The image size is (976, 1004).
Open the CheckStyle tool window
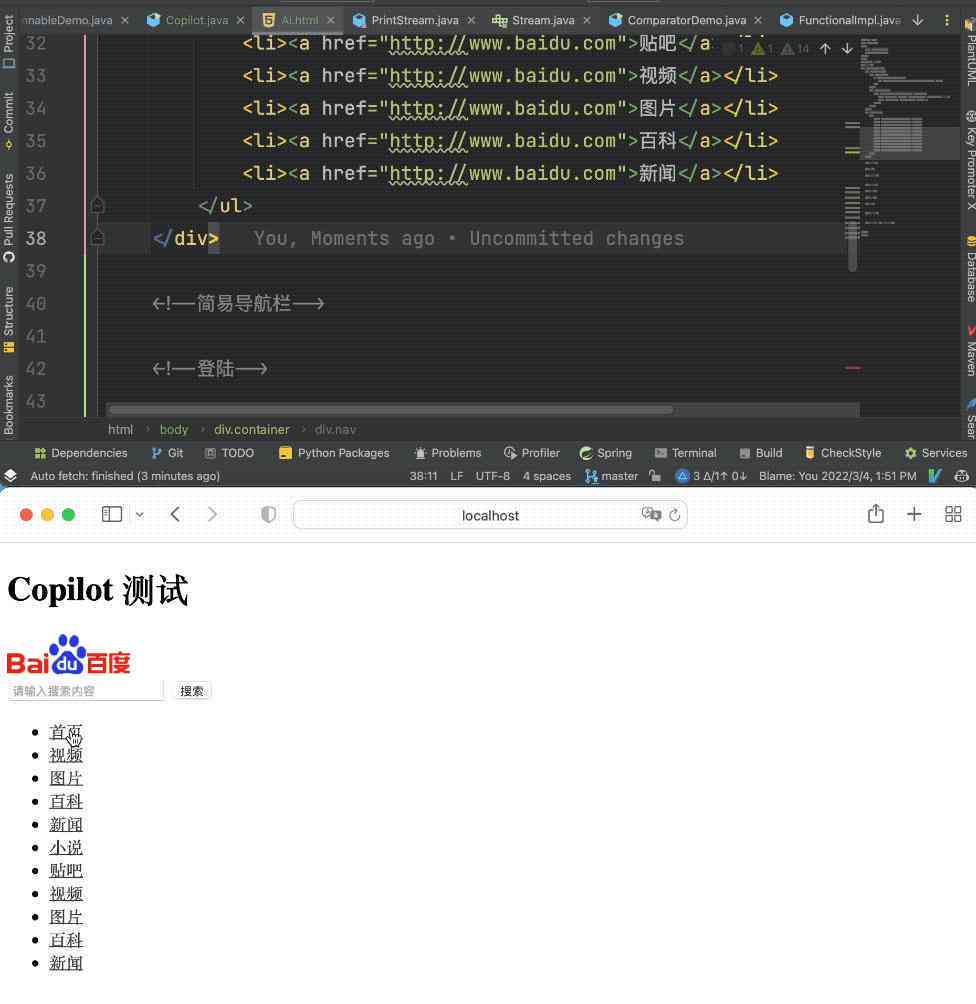pyautogui.click(x=843, y=453)
